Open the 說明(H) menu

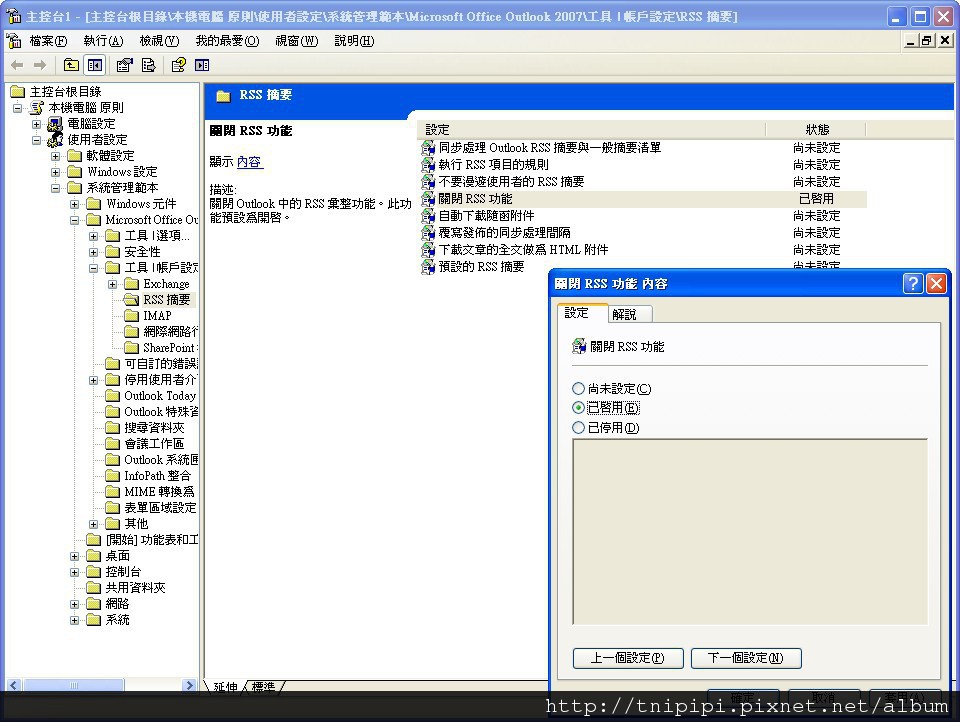click(354, 41)
